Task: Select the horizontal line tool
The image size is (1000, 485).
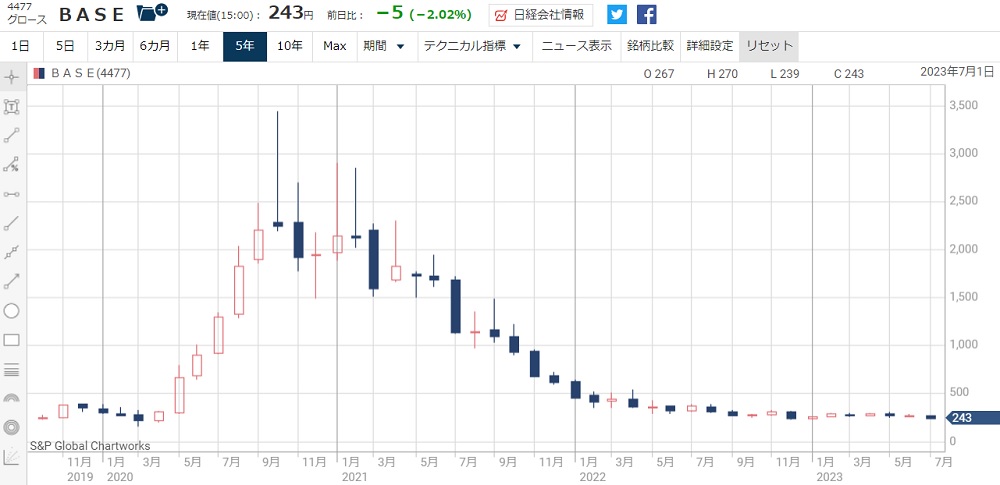Action: click(12, 194)
